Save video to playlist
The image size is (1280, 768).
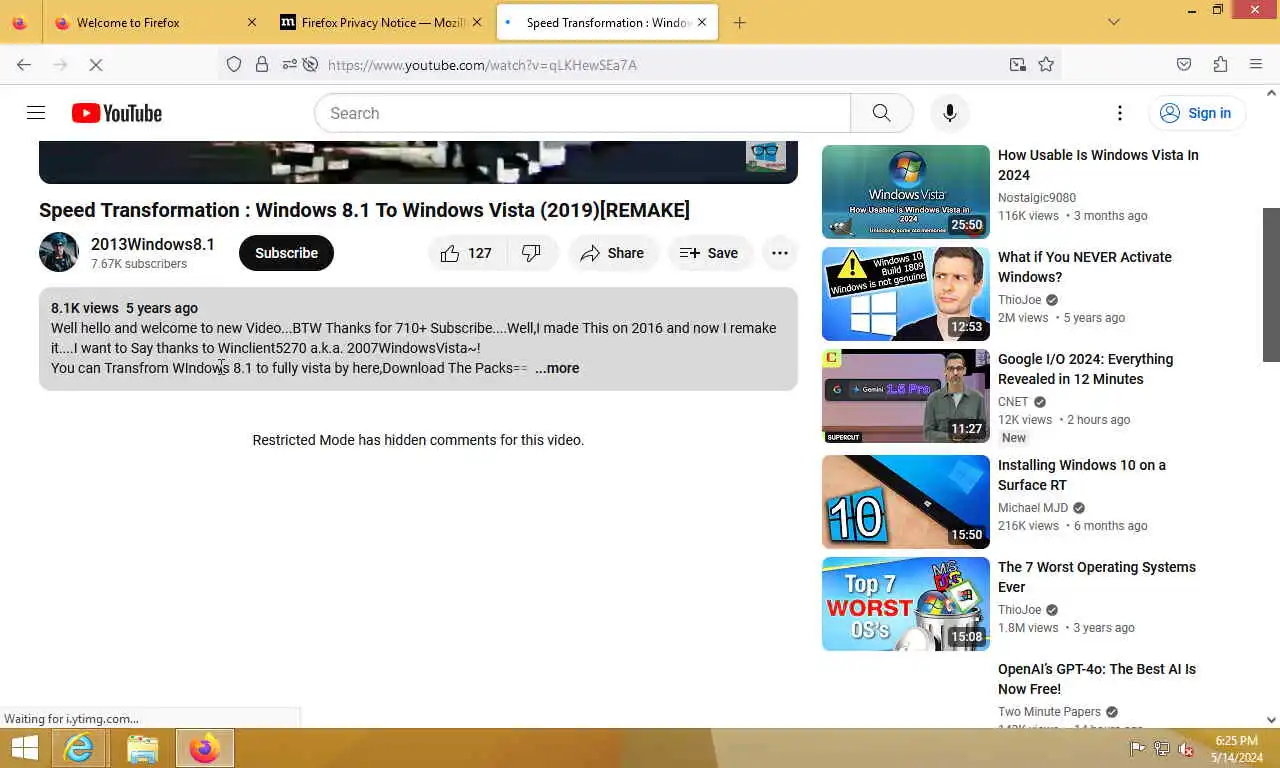(710, 253)
